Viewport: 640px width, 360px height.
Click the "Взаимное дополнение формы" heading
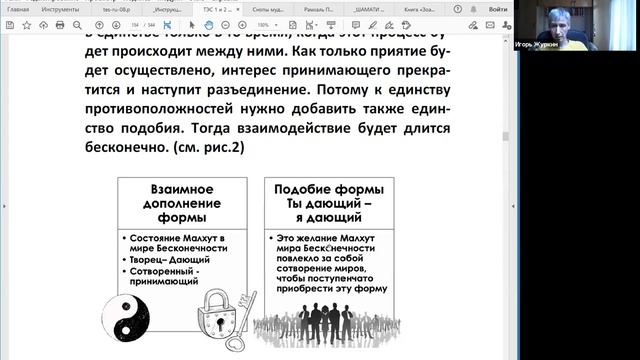182,203
